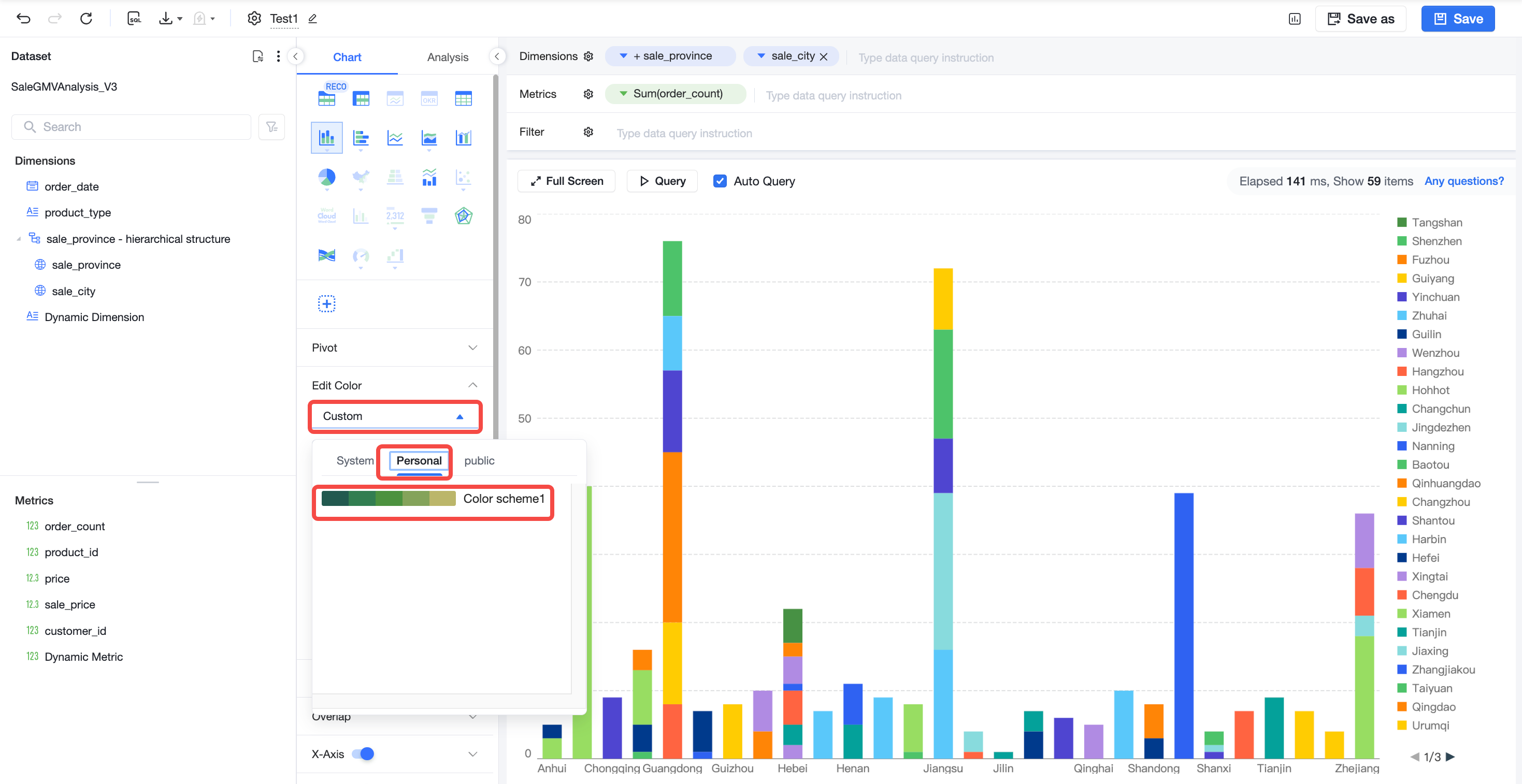Viewport: 1522px width, 784px height.
Task: Switch to the Analysis tab
Action: (447, 57)
